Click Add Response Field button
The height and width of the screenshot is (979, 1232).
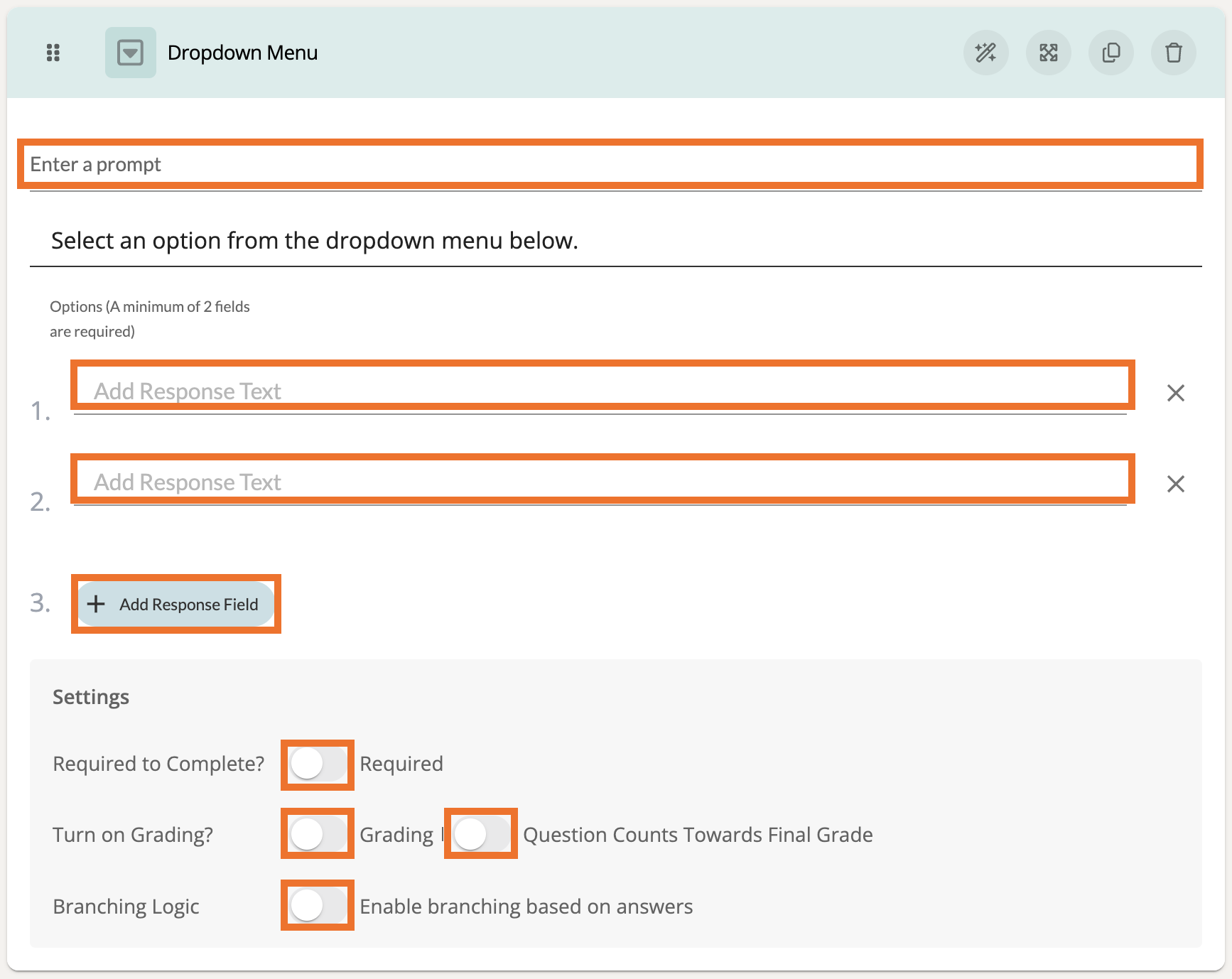pyautogui.click(x=176, y=605)
